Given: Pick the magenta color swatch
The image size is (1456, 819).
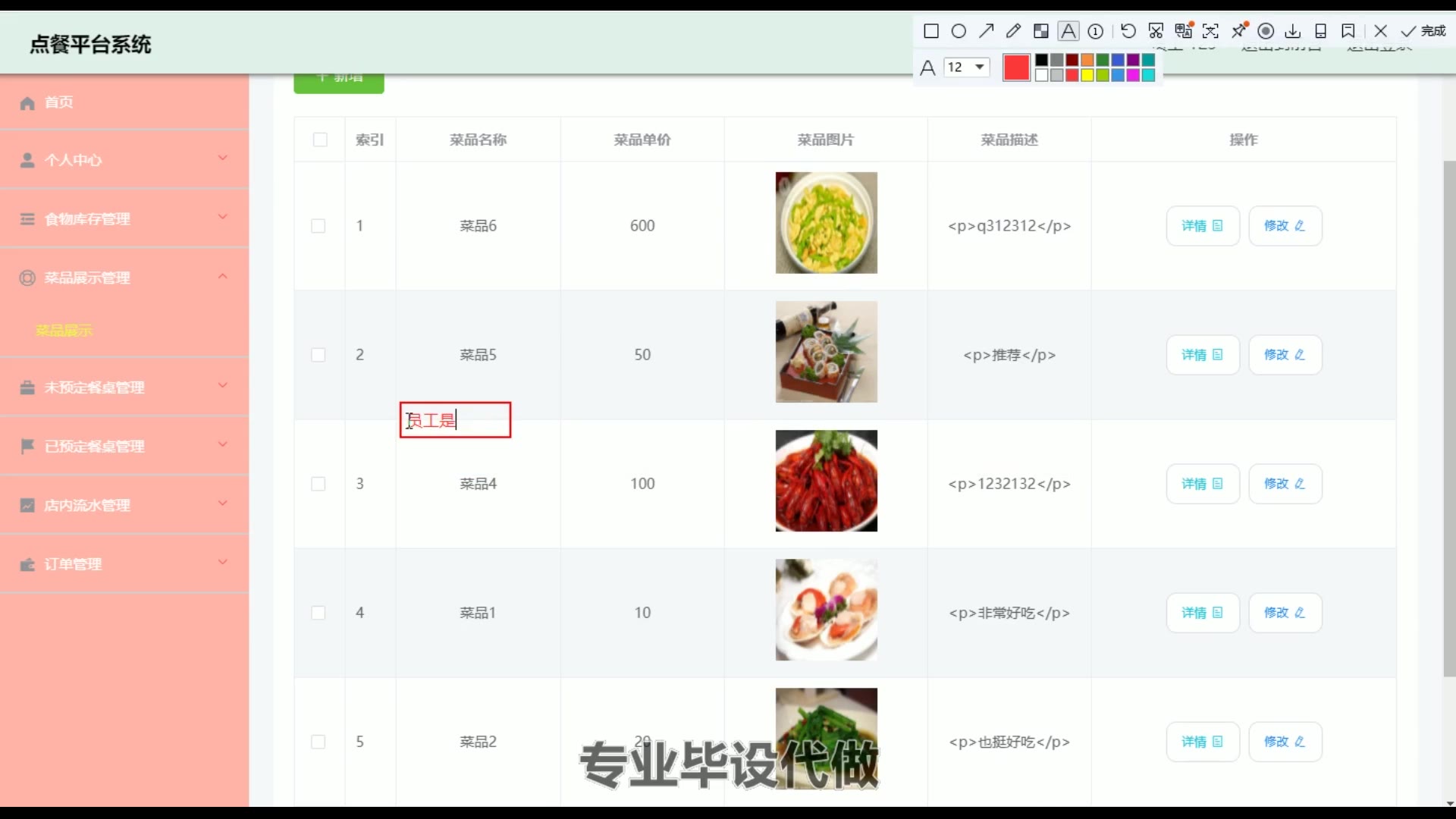Looking at the screenshot, I should pos(1133,75).
